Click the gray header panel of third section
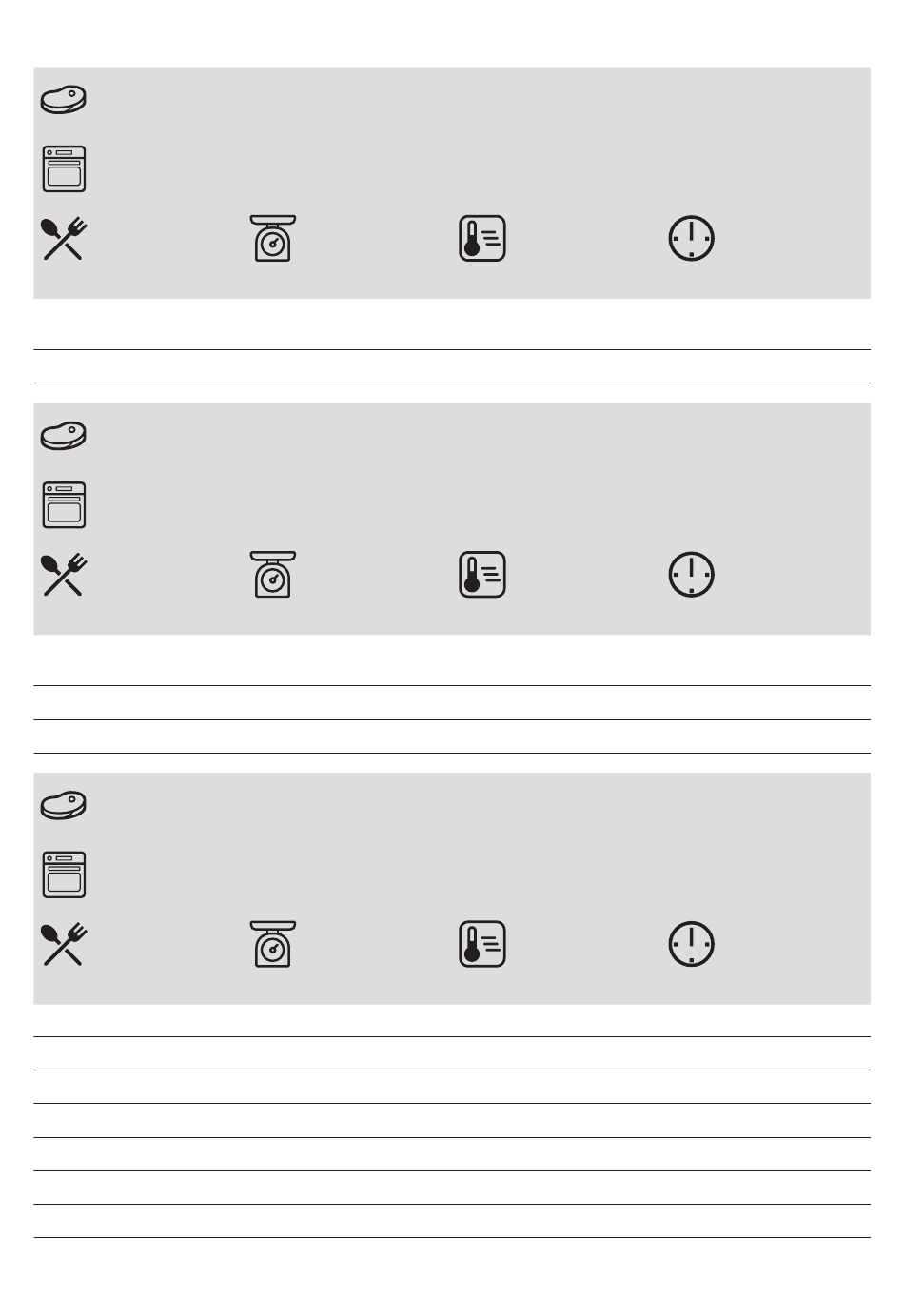 click(x=452, y=888)
